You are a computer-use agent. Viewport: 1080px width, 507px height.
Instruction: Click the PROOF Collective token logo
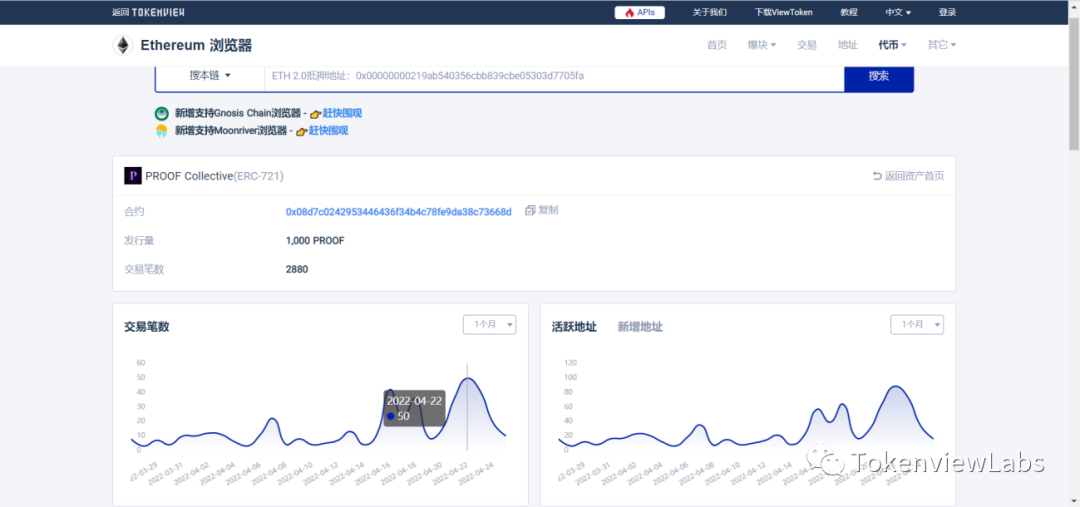point(132,176)
